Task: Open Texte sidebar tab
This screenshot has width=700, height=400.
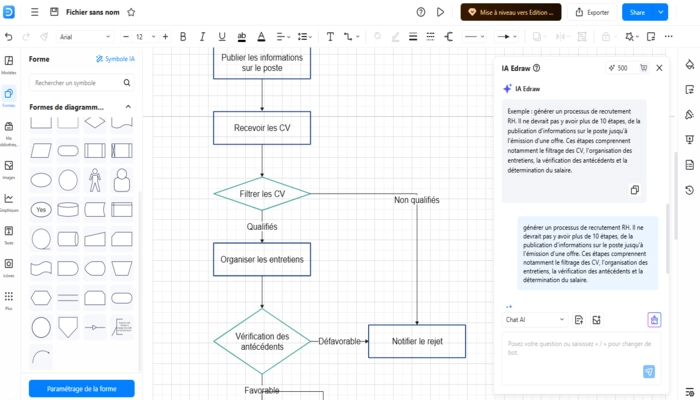Action: click(8, 235)
